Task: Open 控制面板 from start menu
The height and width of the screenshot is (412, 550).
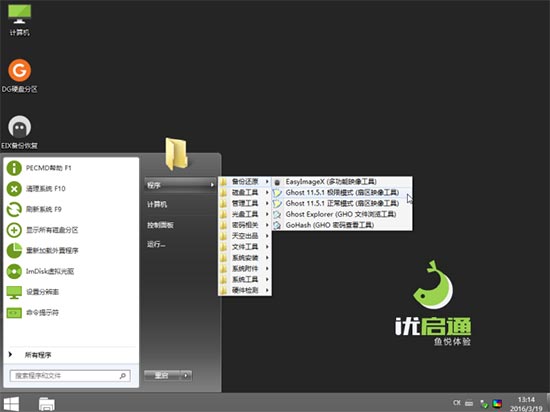Action: (160, 225)
